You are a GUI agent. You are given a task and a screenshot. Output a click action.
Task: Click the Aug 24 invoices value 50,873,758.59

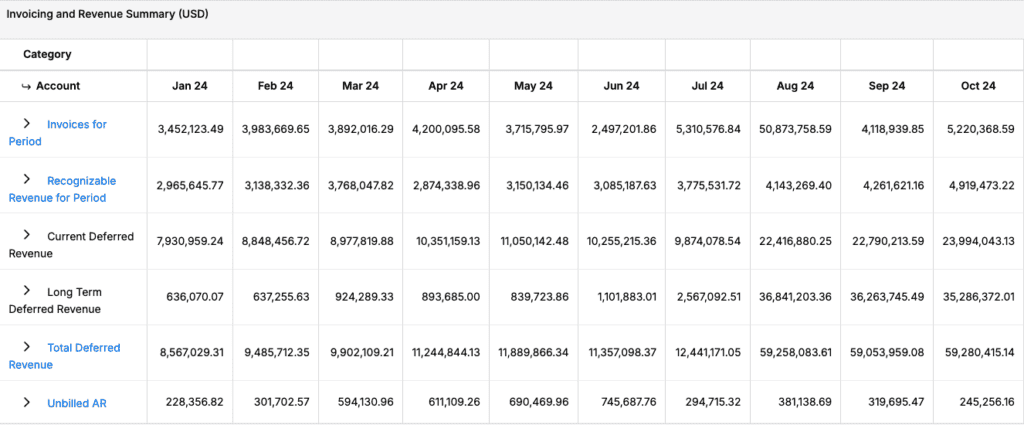point(795,129)
